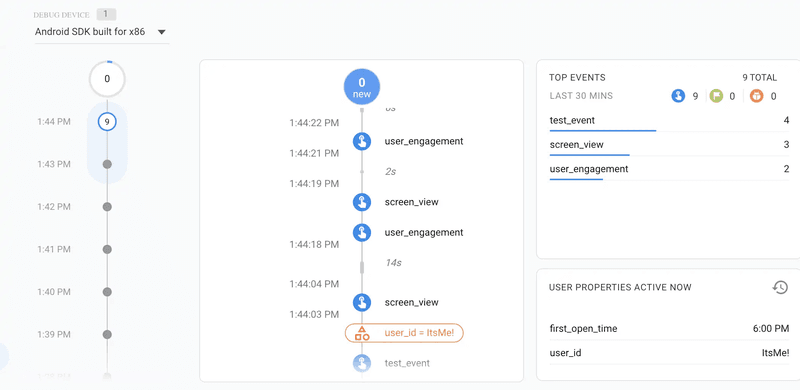This screenshot has height=390, width=800.
Task: Click the seconds stream circle showing 0
Action: click(x=107, y=79)
